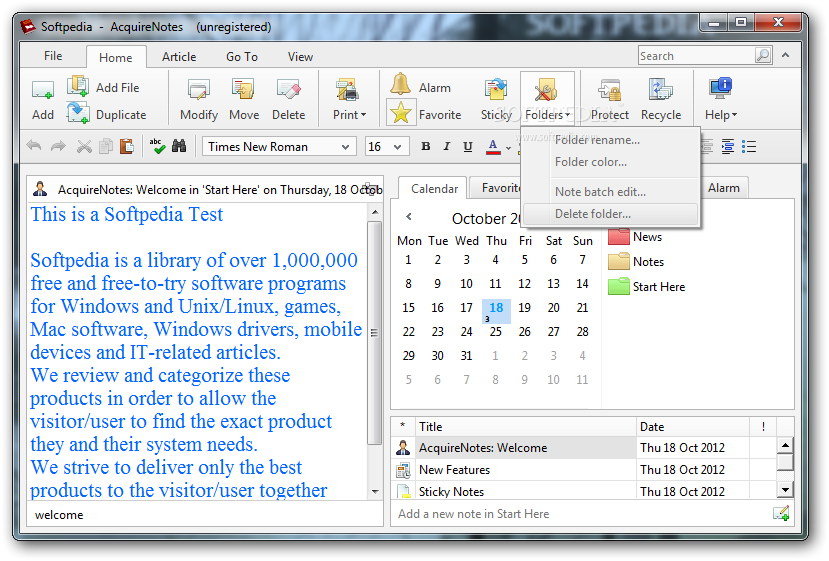Image resolution: width=829 pixels, height=561 pixels.
Task: Click the Cut scissors icon
Action: click(84, 146)
